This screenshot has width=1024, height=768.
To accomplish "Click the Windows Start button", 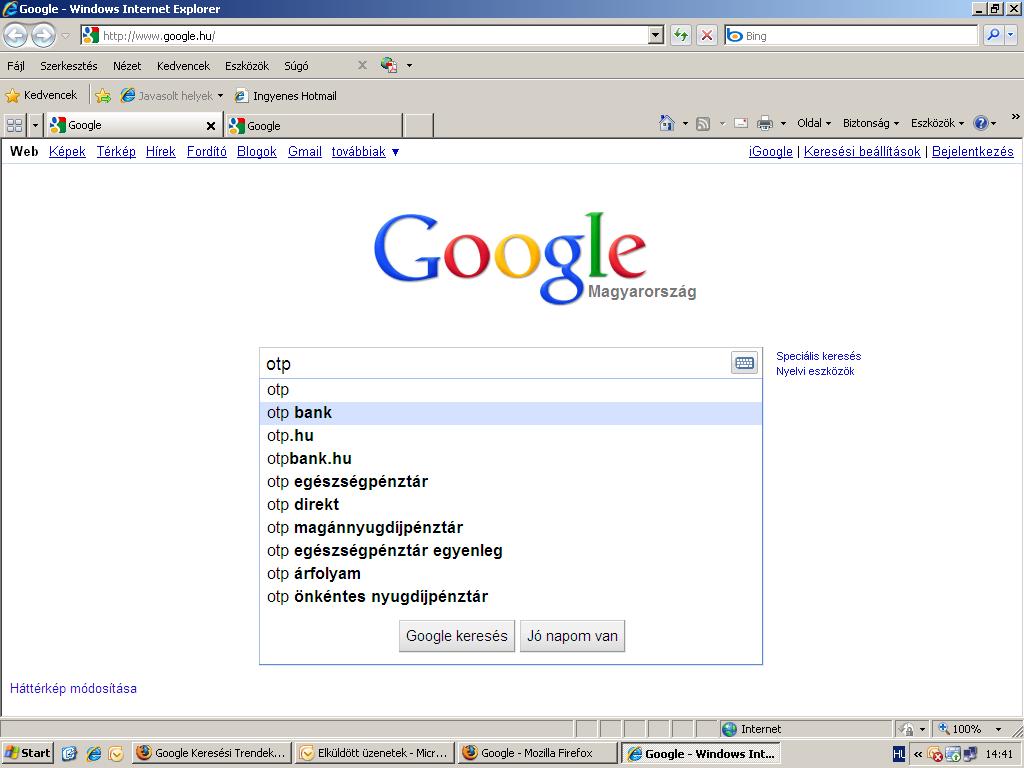I will pyautogui.click(x=28, y=753).
